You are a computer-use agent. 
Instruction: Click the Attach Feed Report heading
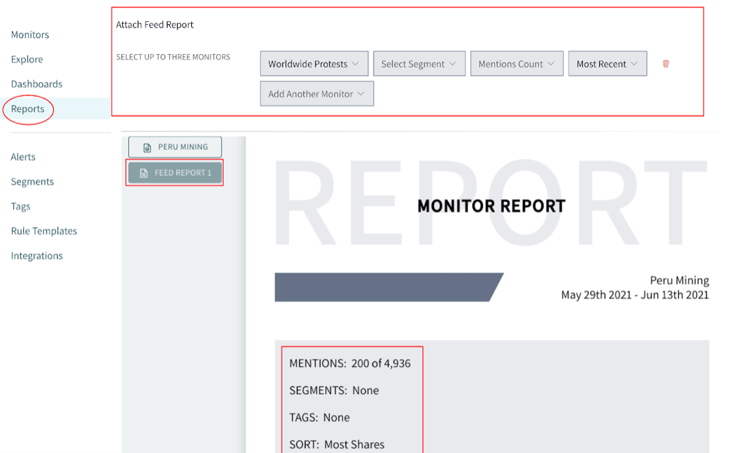(154, 25)
